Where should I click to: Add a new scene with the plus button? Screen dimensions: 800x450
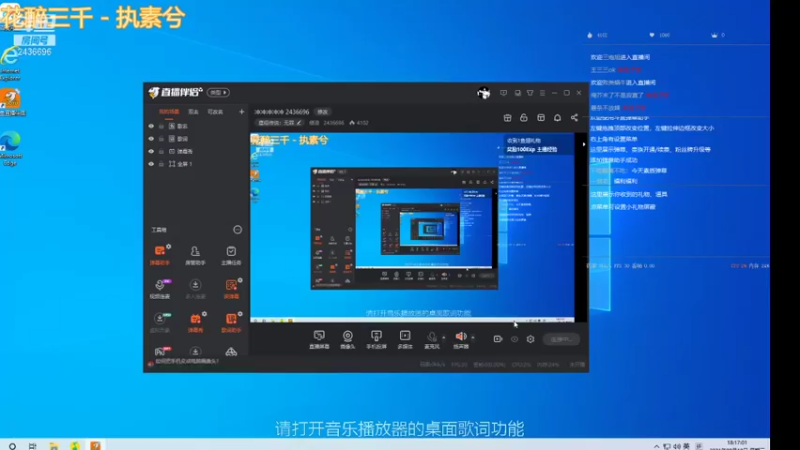pos(241,112)
